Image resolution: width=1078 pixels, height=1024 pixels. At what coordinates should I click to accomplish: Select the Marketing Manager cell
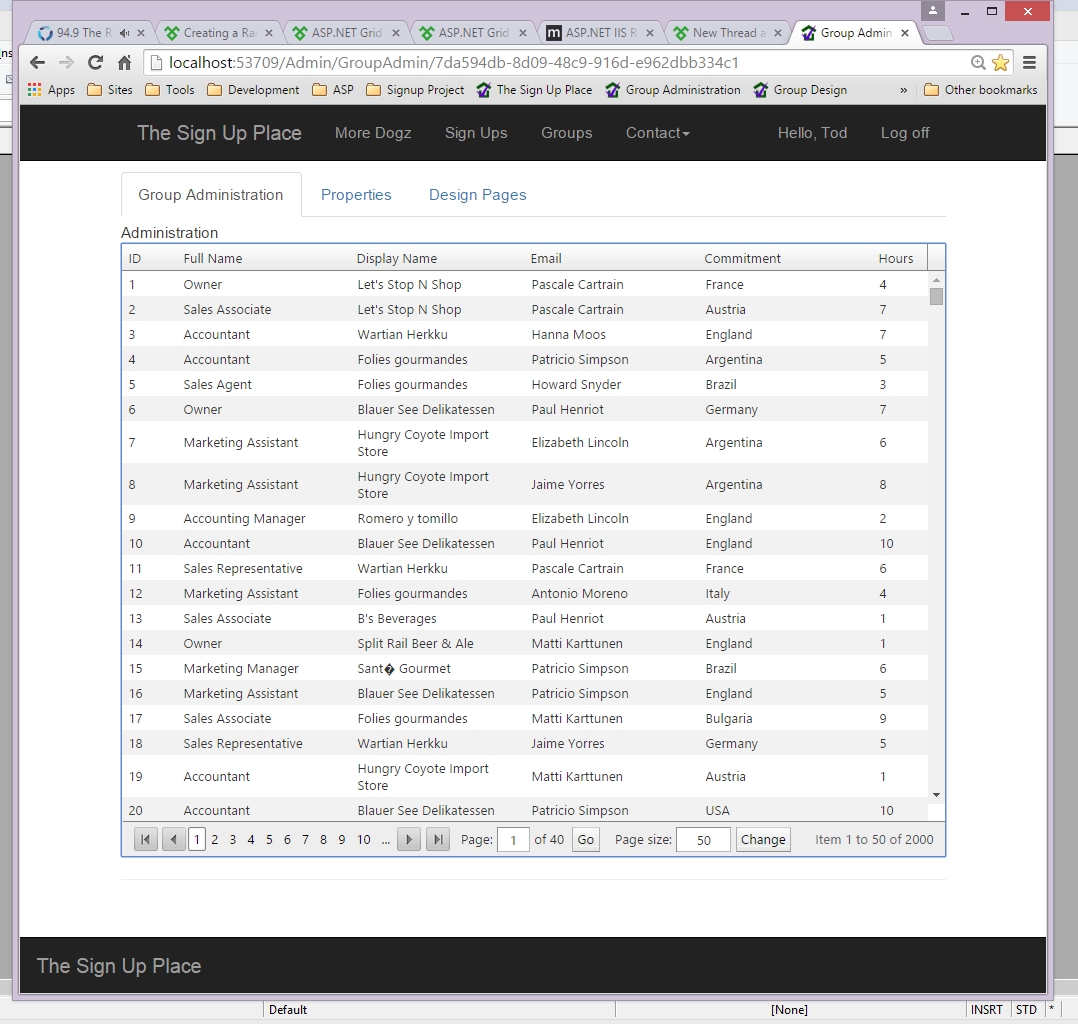241,668
